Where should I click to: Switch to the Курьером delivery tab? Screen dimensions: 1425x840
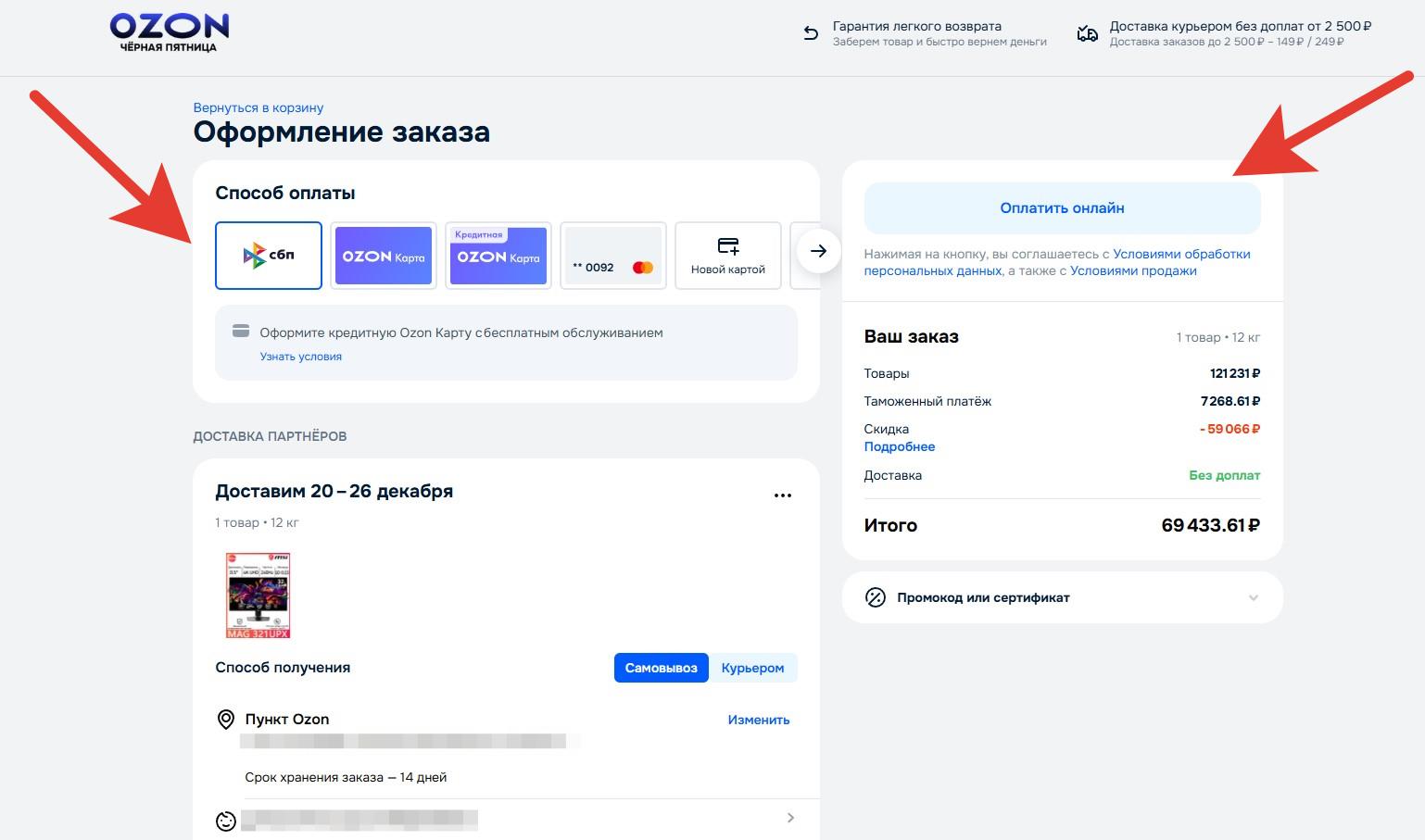(752, 668)
